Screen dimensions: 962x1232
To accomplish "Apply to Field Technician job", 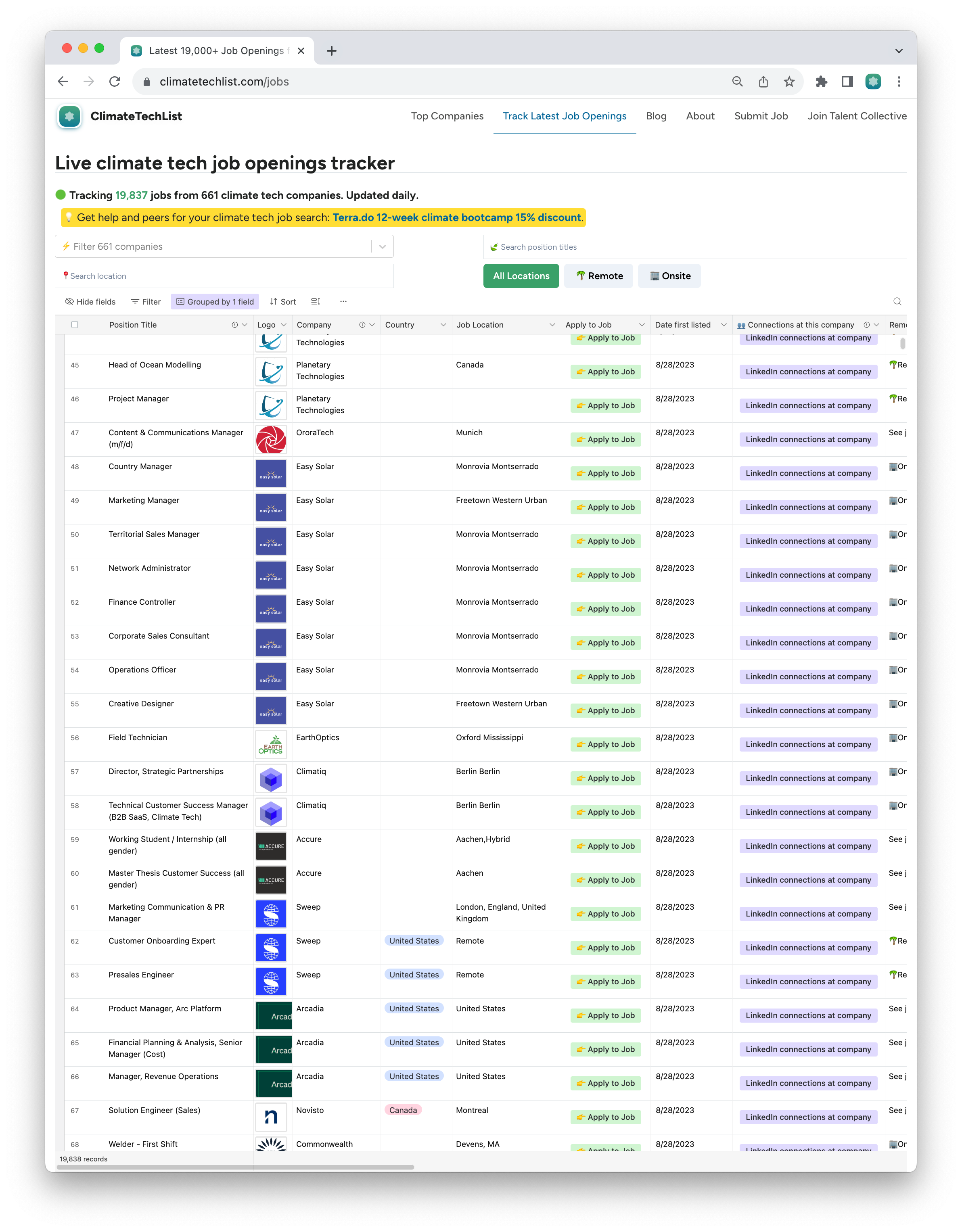I will tap(605, 745).
